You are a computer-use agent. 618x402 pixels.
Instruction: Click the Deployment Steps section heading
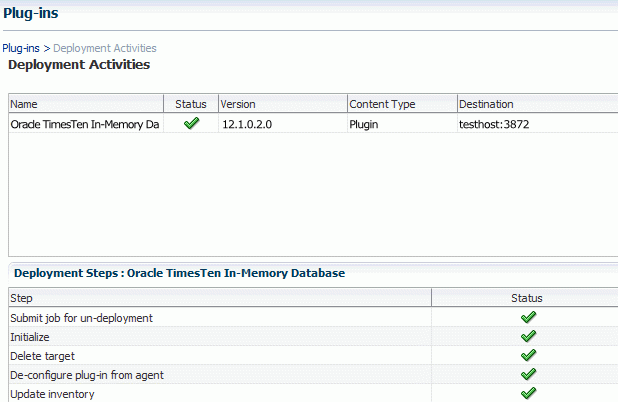(179, 273)
